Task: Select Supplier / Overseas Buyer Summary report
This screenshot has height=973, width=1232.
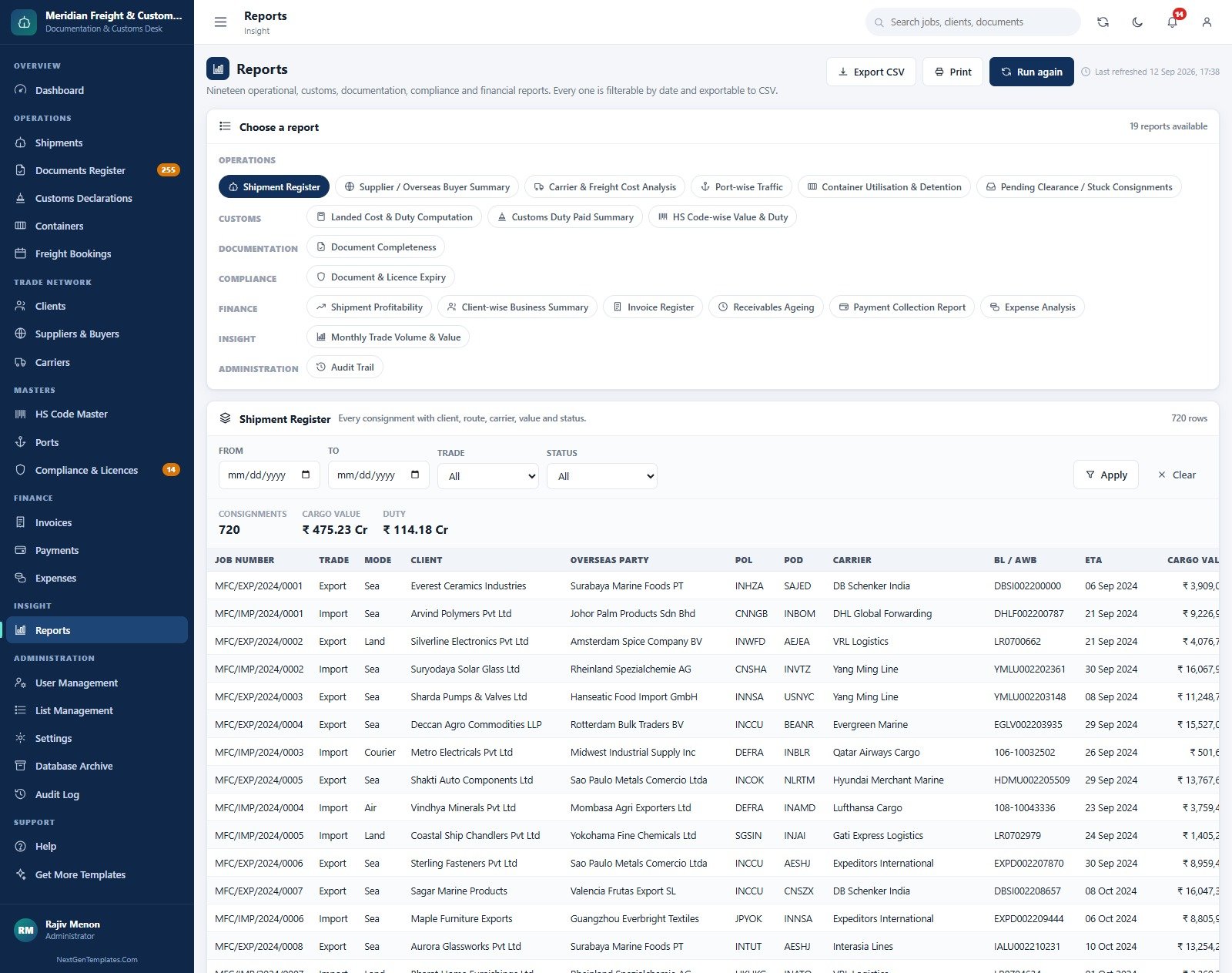Action: point(427,186)
